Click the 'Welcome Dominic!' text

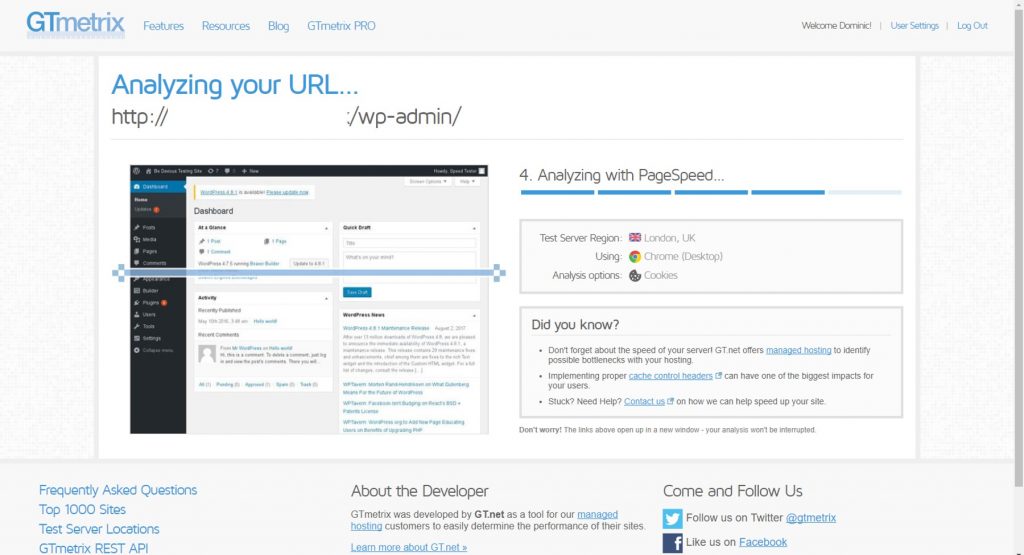click(836, 25)
